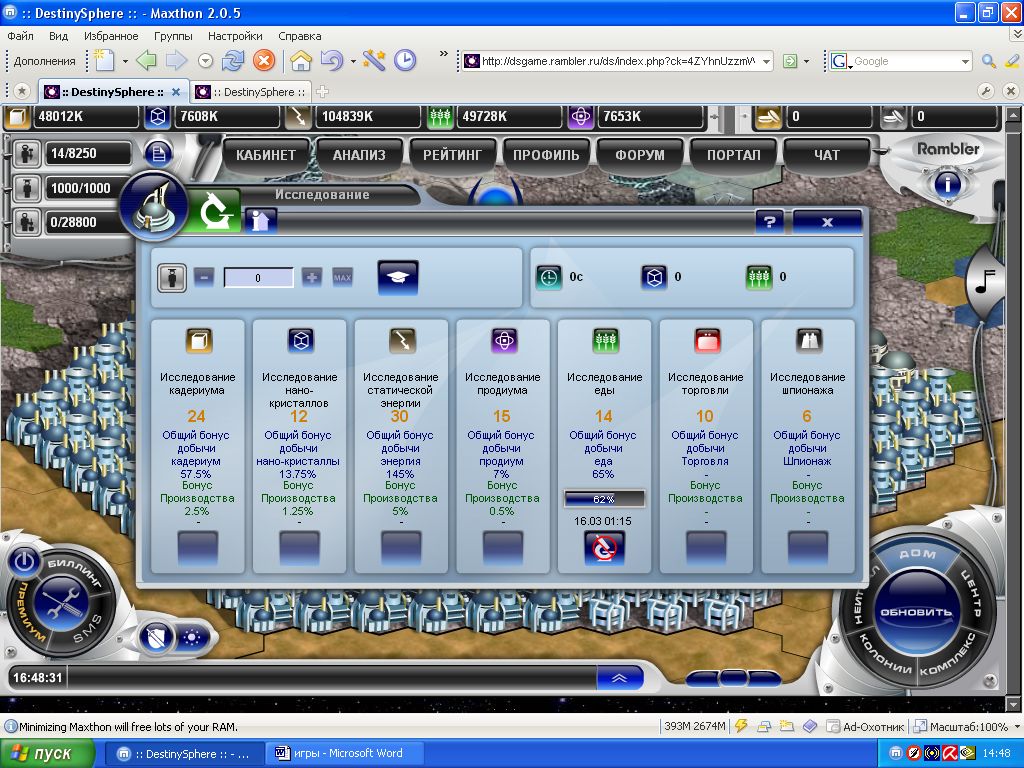Cancel the food research in progress
Image resolution: width=1024 pixels, height=768 pixels.
click(x=604, y=548)
